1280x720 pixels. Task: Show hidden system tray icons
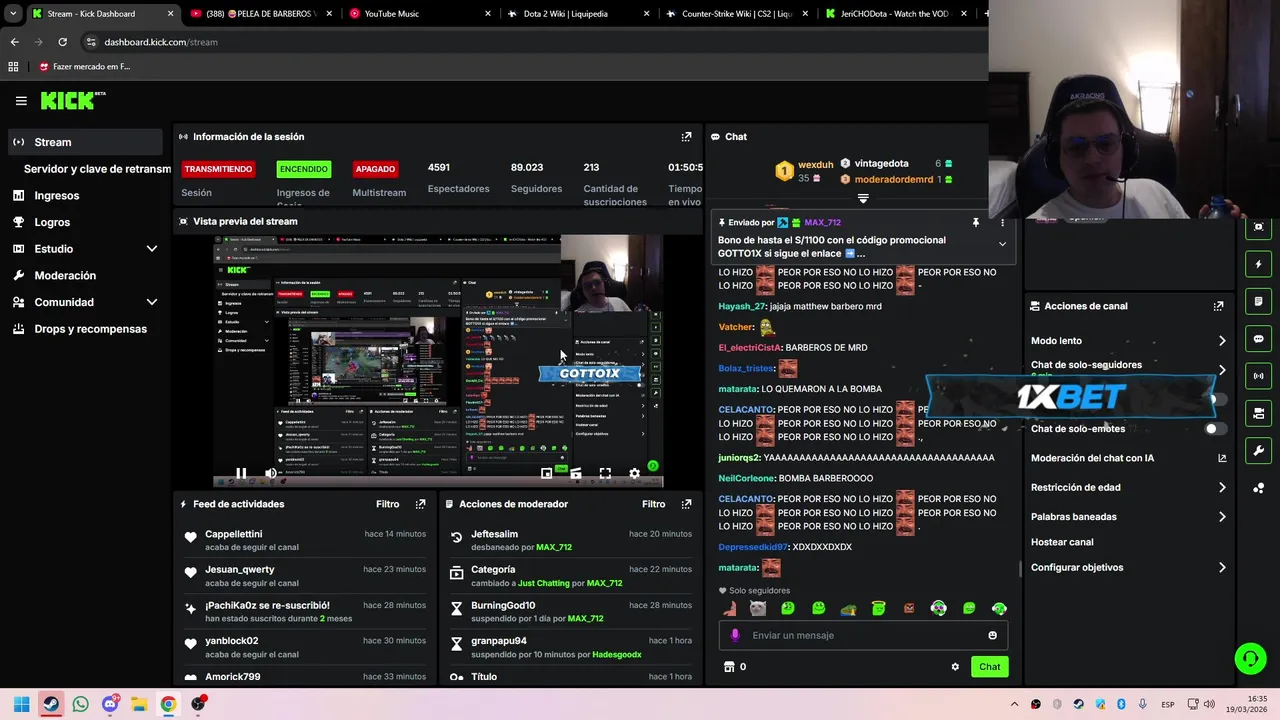point(1014,705)
